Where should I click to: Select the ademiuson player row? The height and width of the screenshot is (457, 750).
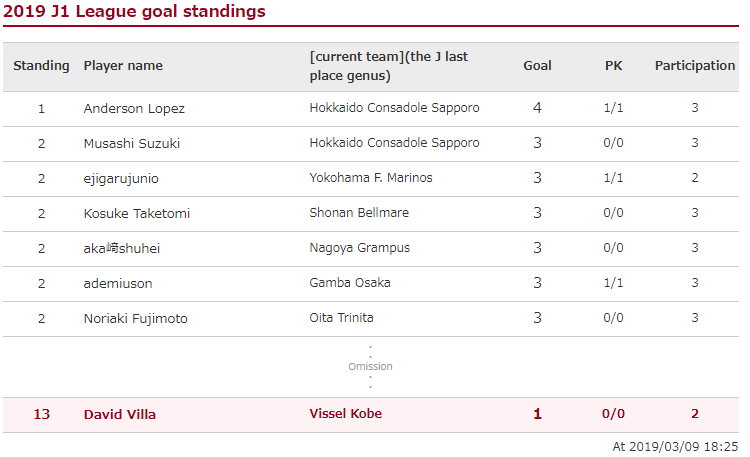coord(371,284)
